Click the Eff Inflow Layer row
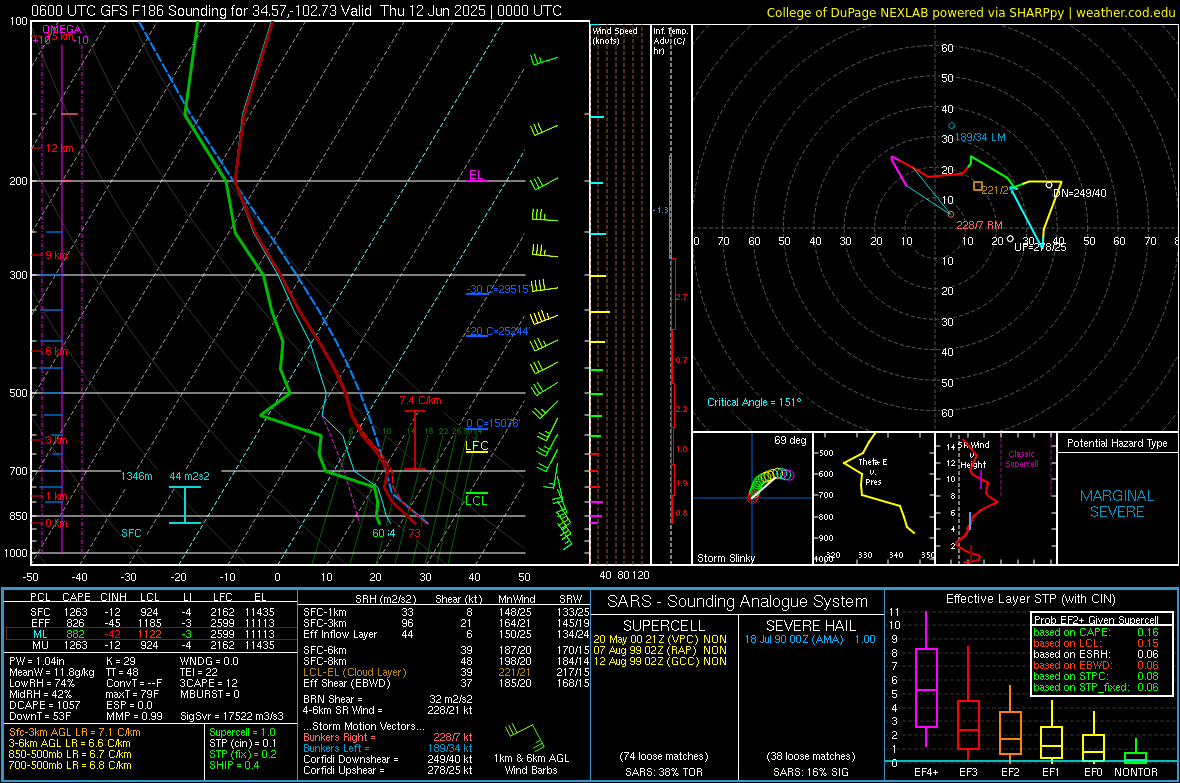1180x783 pixels. point(446,634)
